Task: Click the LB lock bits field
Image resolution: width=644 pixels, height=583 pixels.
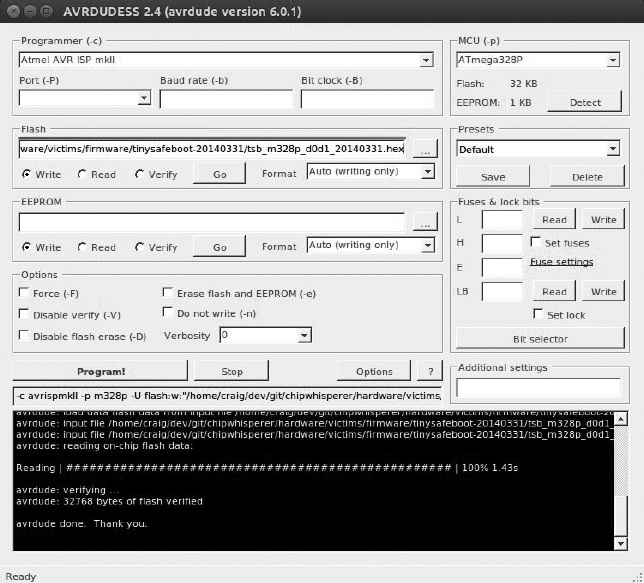Action: pos(502,291)
